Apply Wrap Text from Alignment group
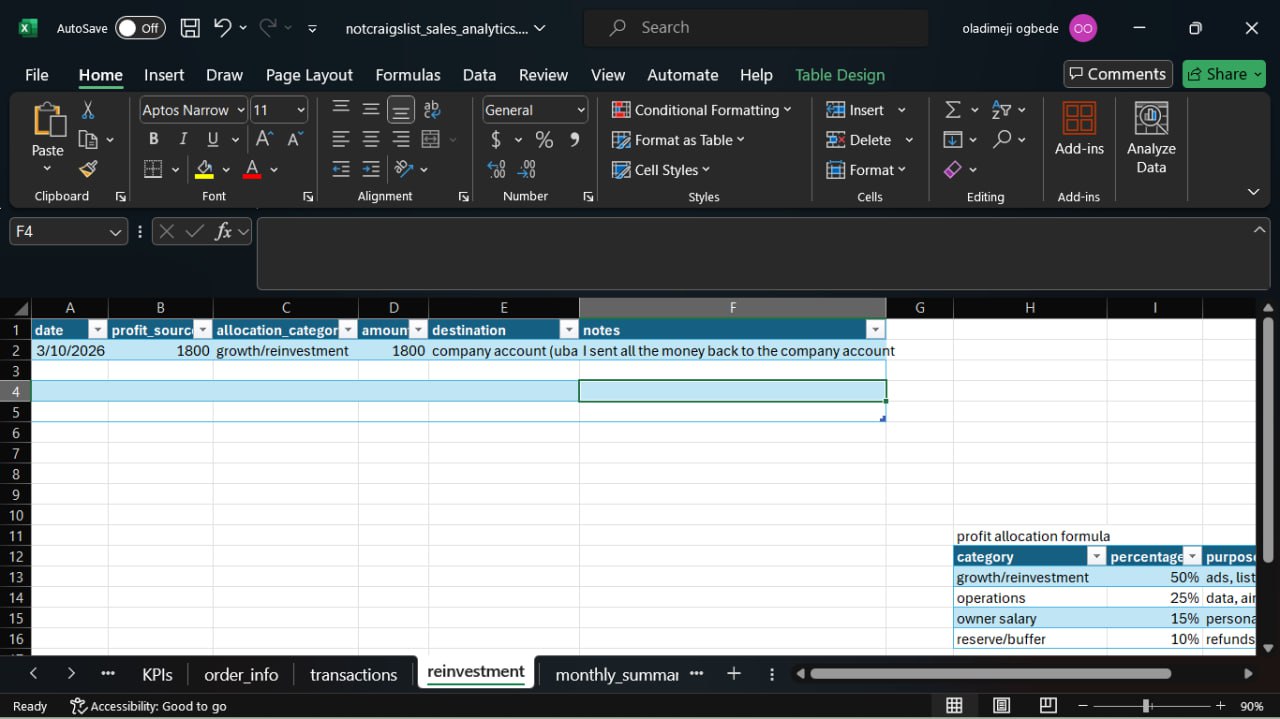Screen dimensions: 1280x719 (432, 110)
